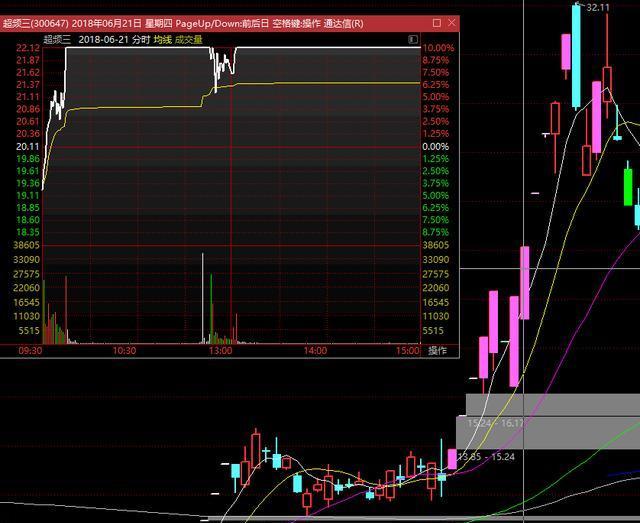
Task: Click the tall cyan candlestick below the 32.11 marker
Action: click(576, 56)
